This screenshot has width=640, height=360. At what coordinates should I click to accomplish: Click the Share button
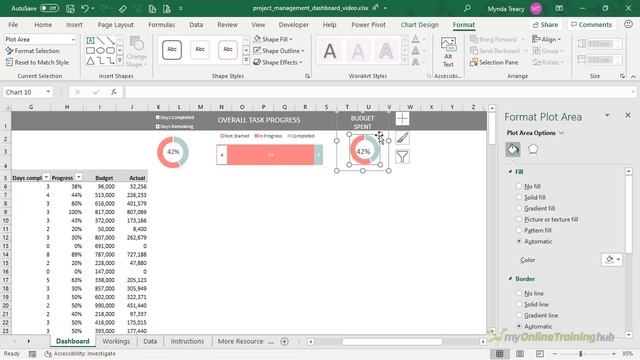point(545,24)
